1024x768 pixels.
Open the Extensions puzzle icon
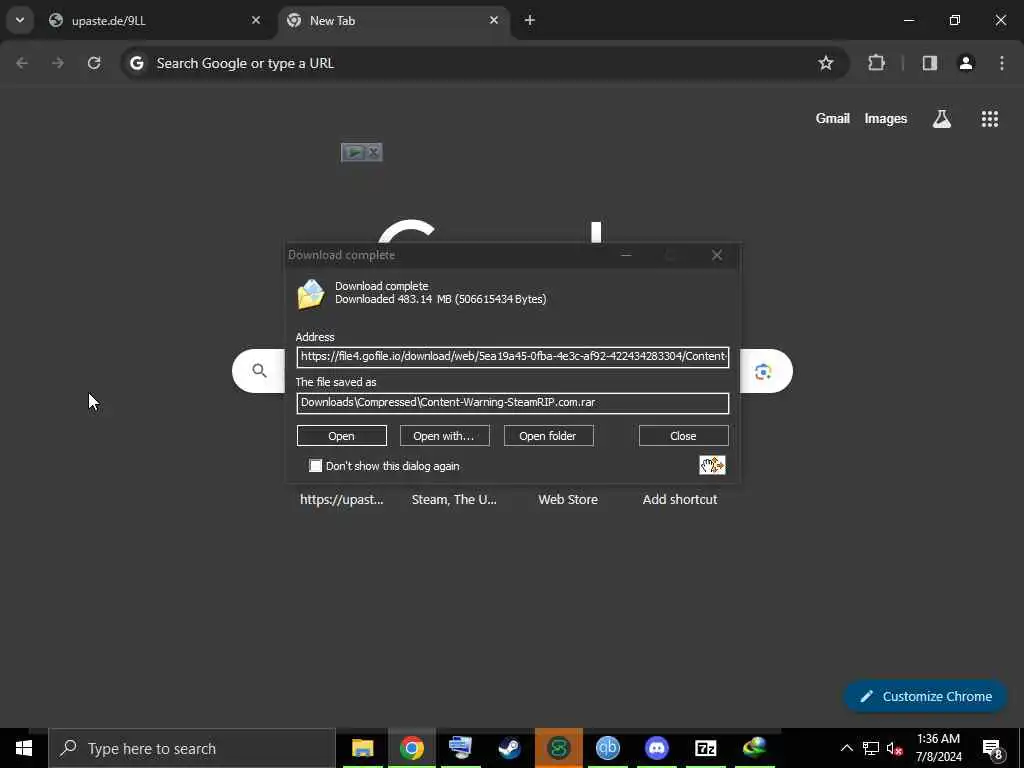[876, 63]
